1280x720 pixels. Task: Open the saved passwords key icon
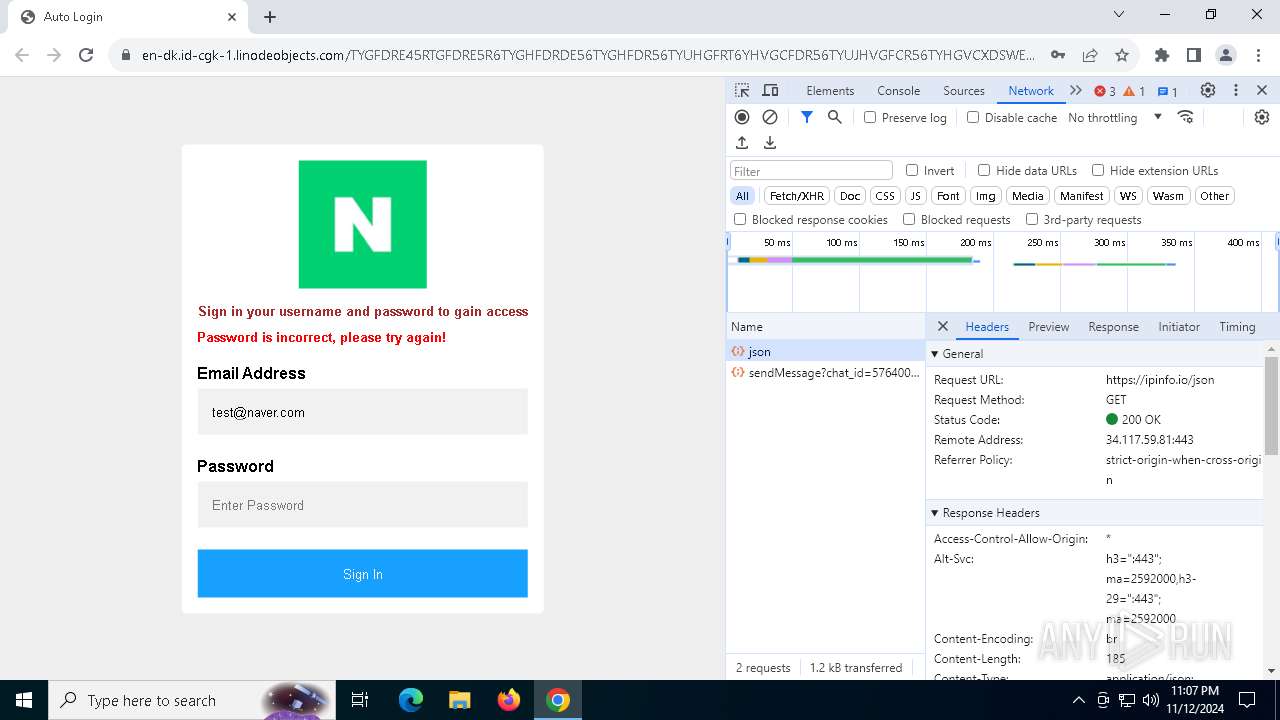click(1058, 55)
